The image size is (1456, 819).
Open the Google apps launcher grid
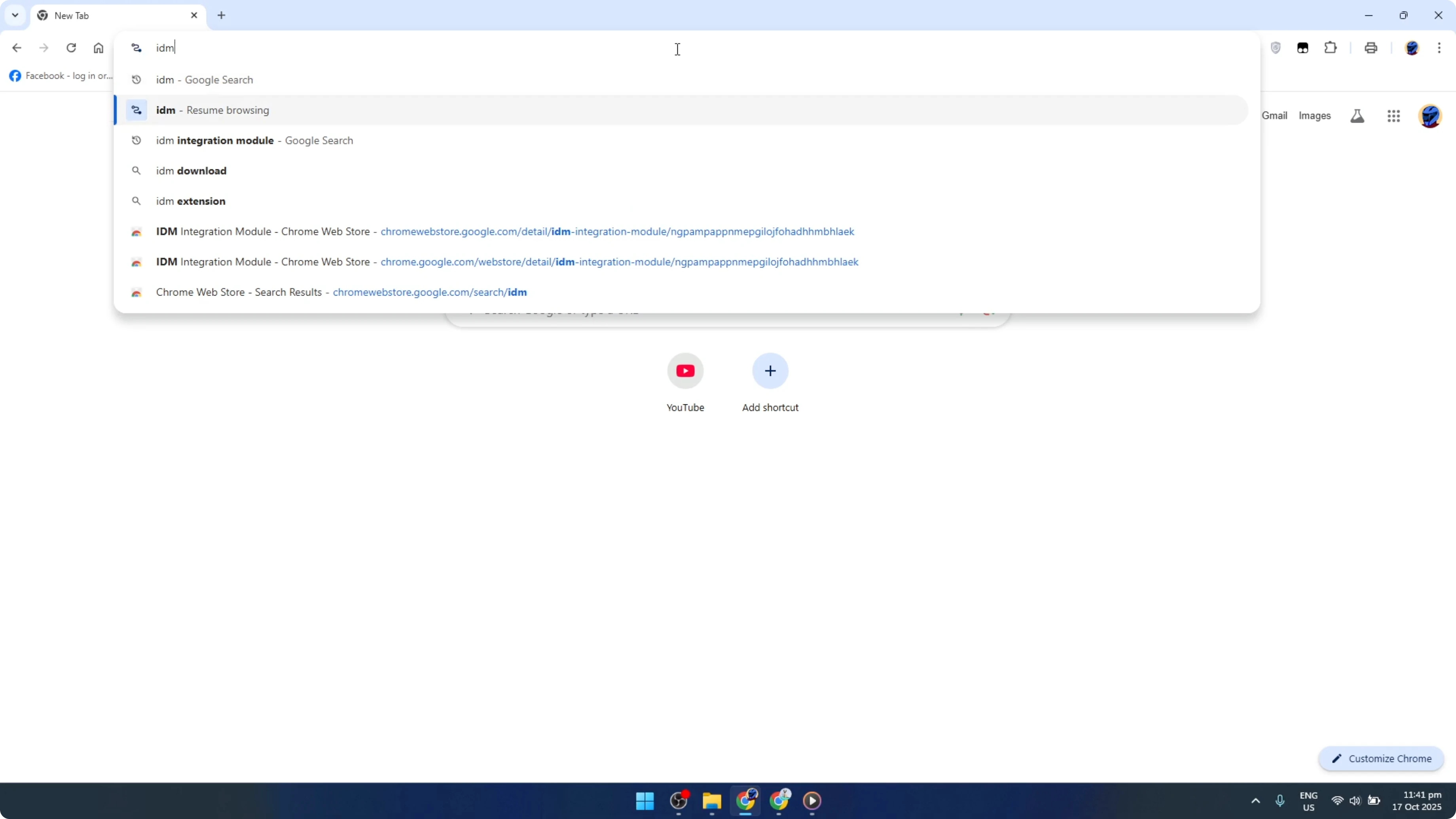coord(1394,116)
